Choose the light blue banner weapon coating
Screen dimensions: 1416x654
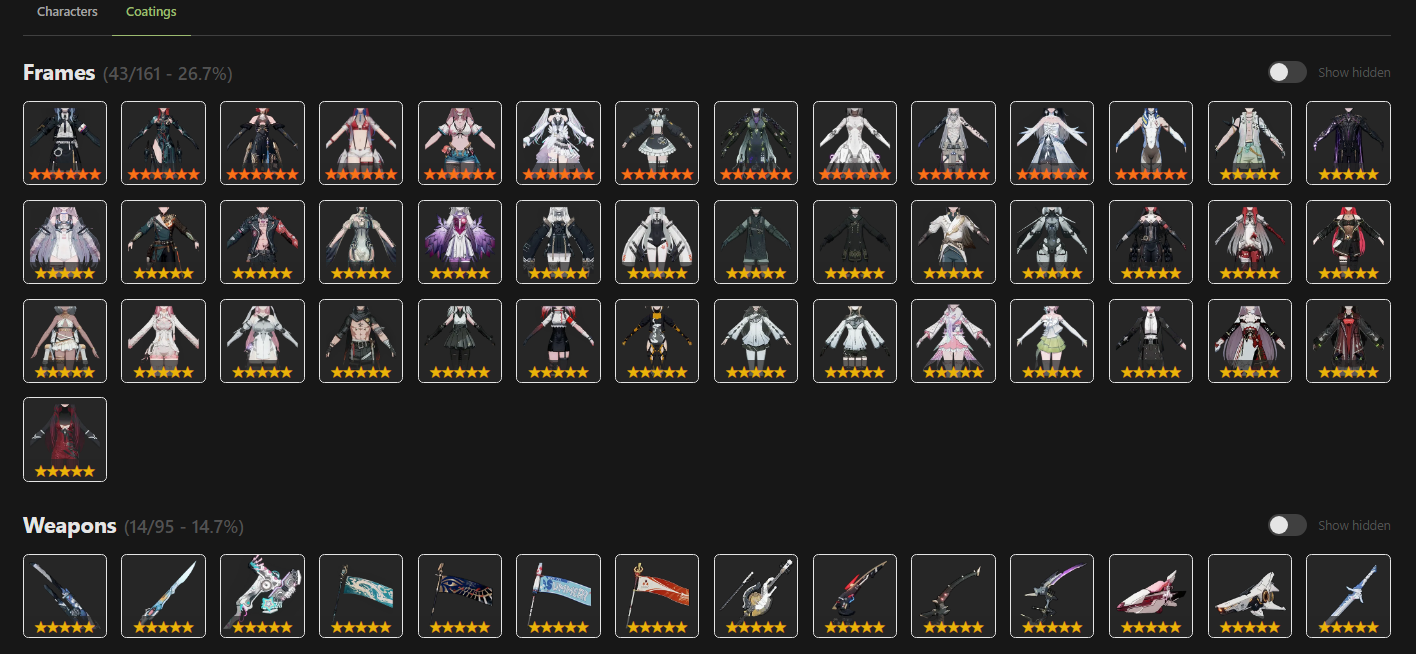point(559,596)
